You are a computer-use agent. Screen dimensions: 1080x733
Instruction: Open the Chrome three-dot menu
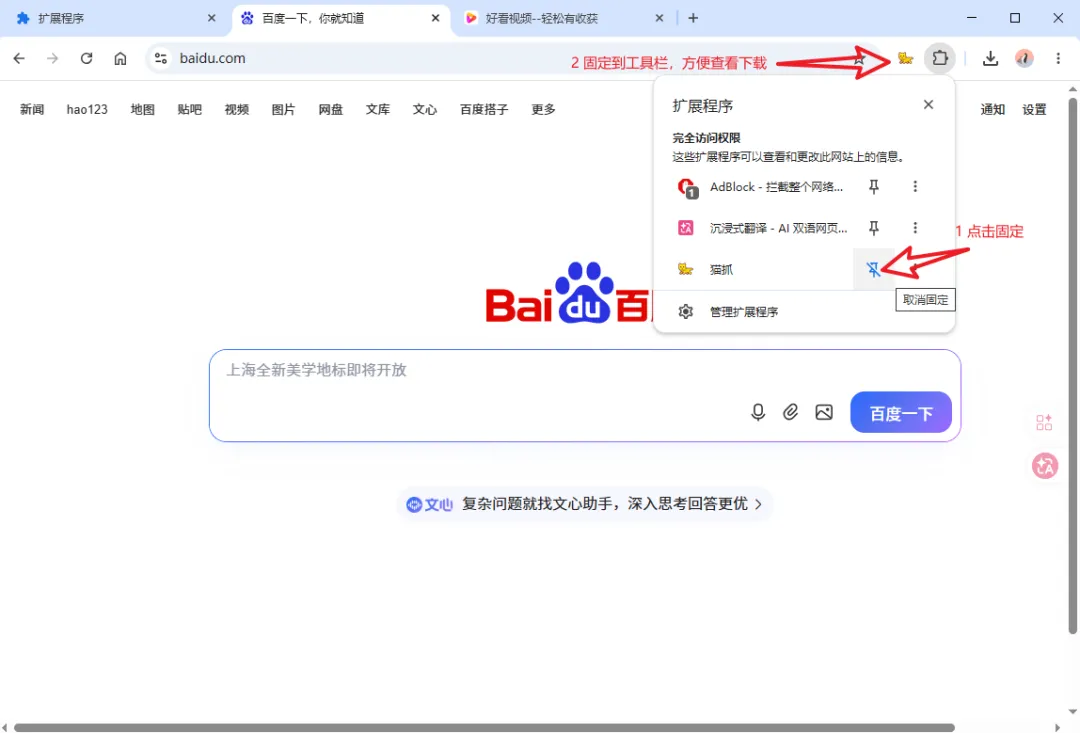point(1058,59)
